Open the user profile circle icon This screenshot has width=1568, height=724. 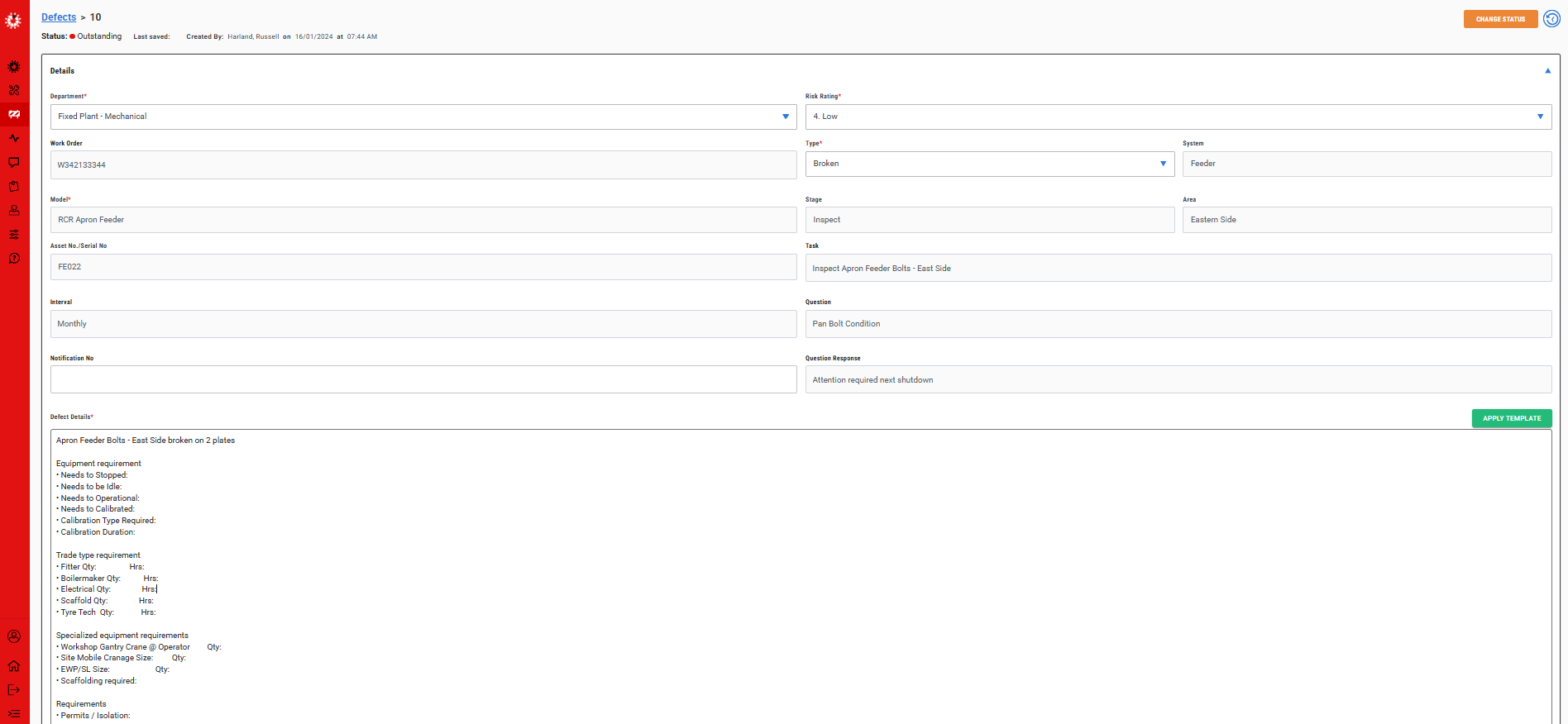14,636
